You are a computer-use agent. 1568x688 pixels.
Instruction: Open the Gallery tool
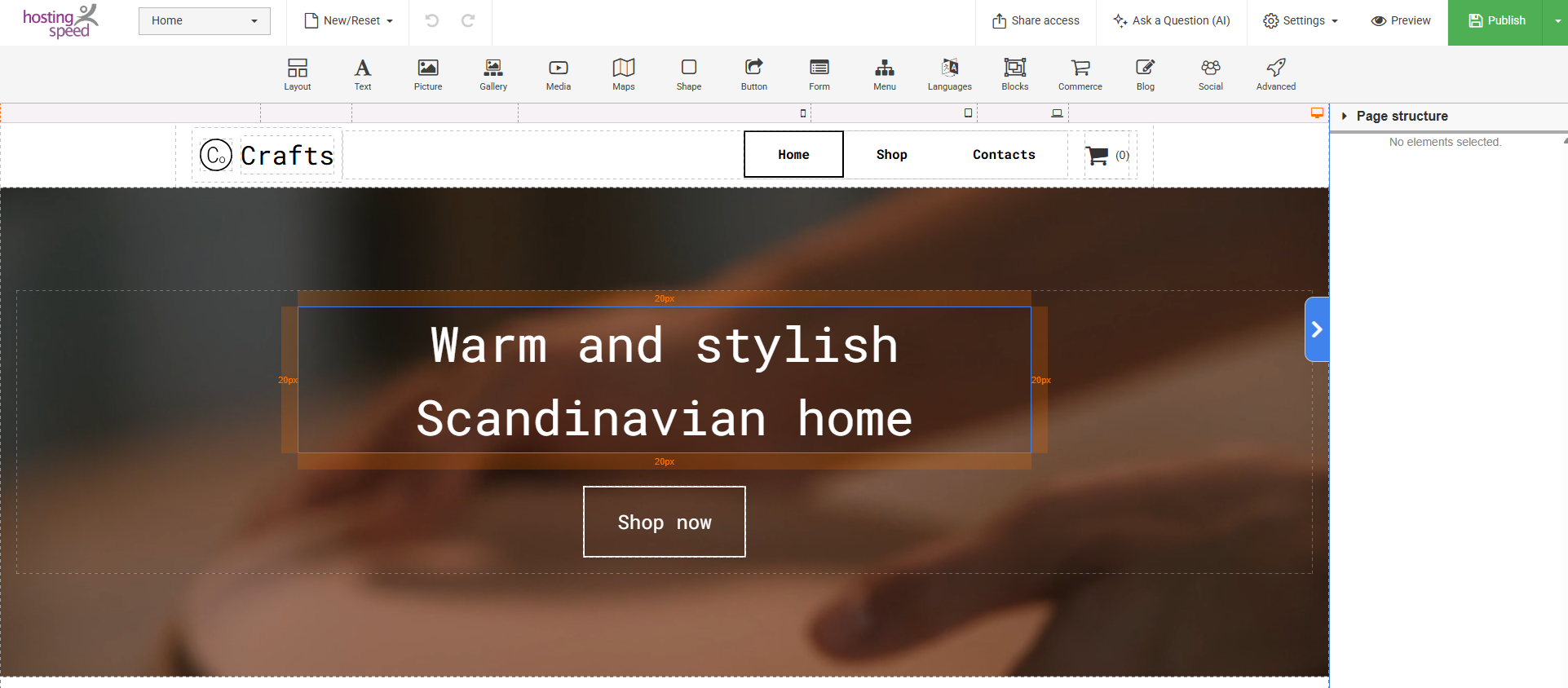[492, 74]
